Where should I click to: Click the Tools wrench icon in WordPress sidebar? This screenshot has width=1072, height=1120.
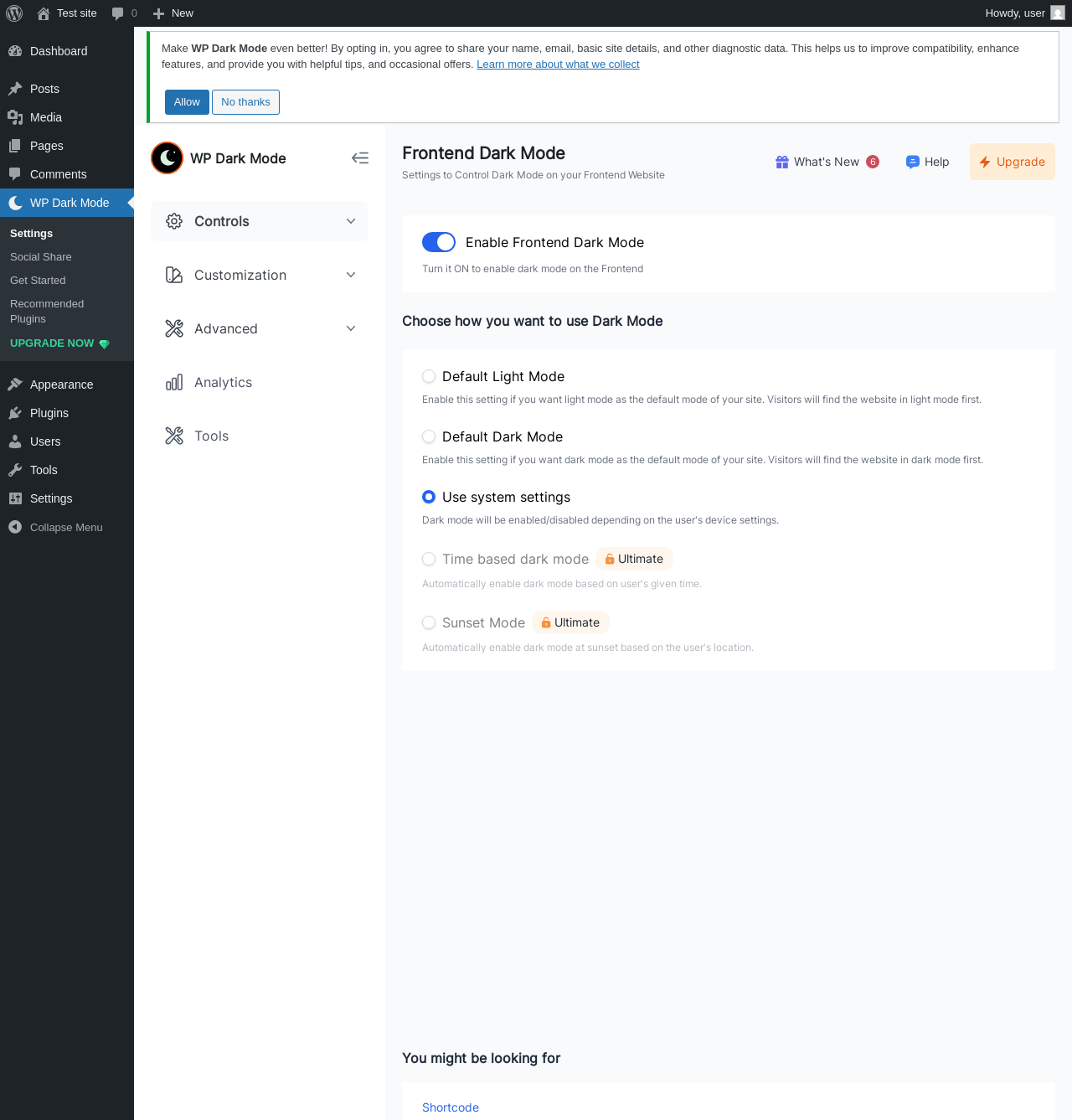tap(15, 470)
